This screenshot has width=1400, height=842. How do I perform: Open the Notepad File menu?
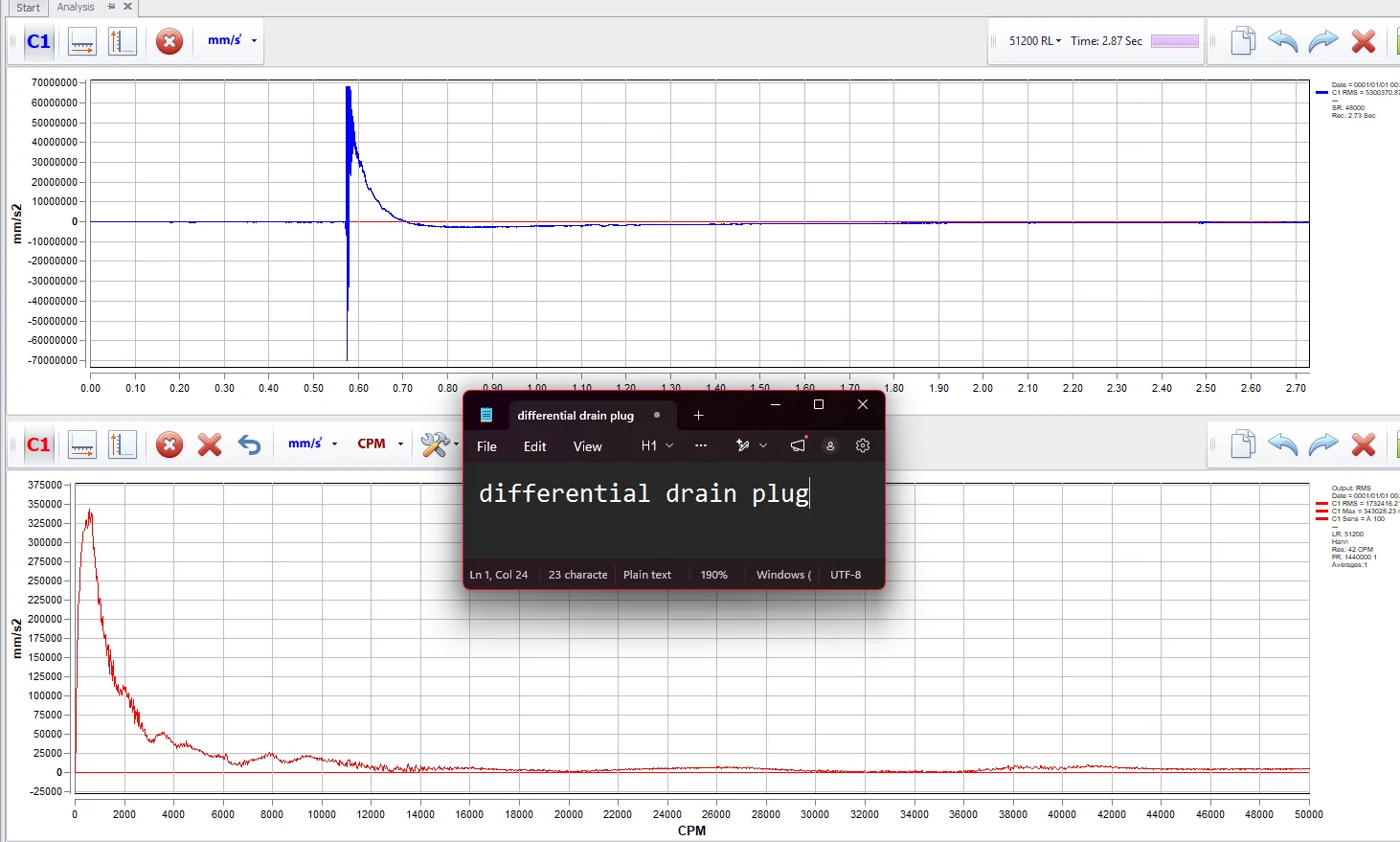(486, 446)
